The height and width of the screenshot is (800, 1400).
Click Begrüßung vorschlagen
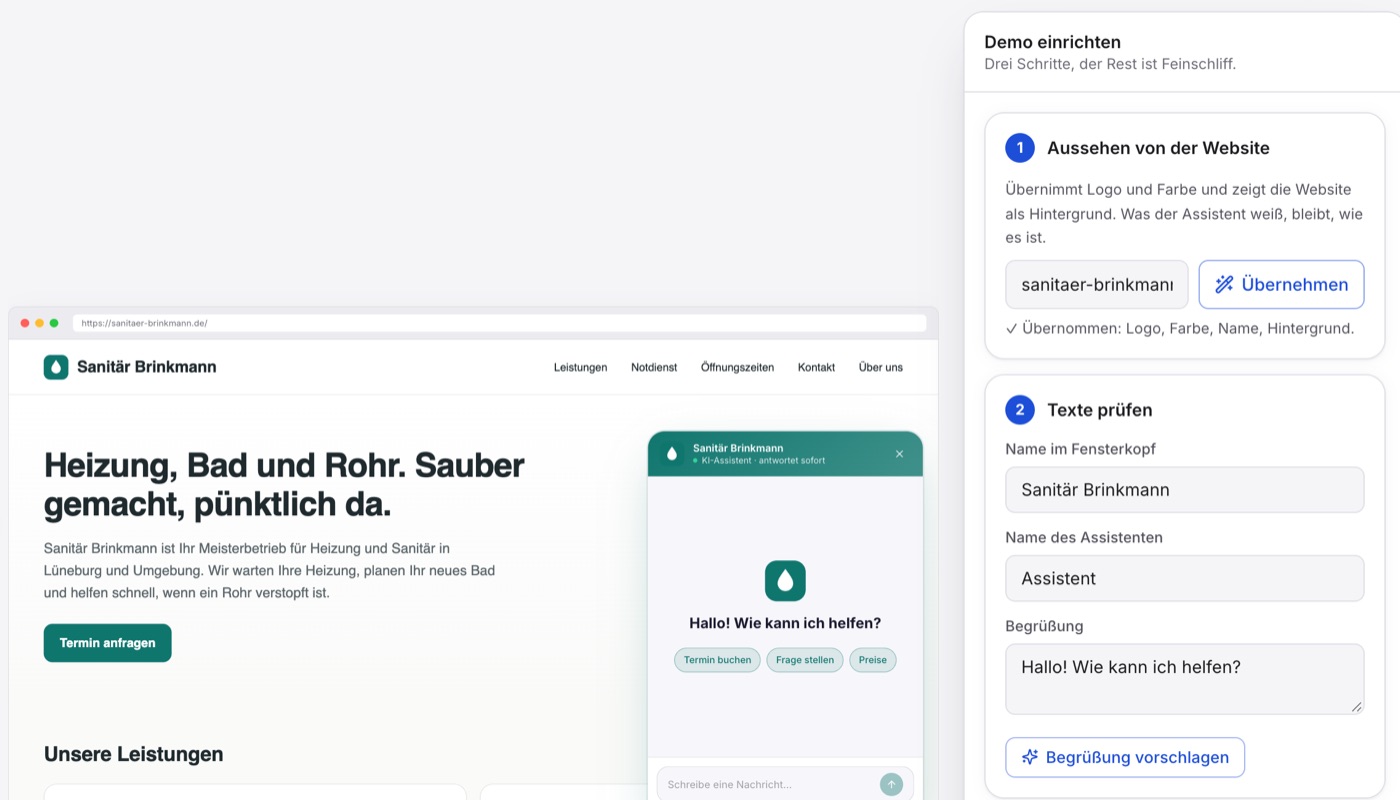tap(1125, 757)
